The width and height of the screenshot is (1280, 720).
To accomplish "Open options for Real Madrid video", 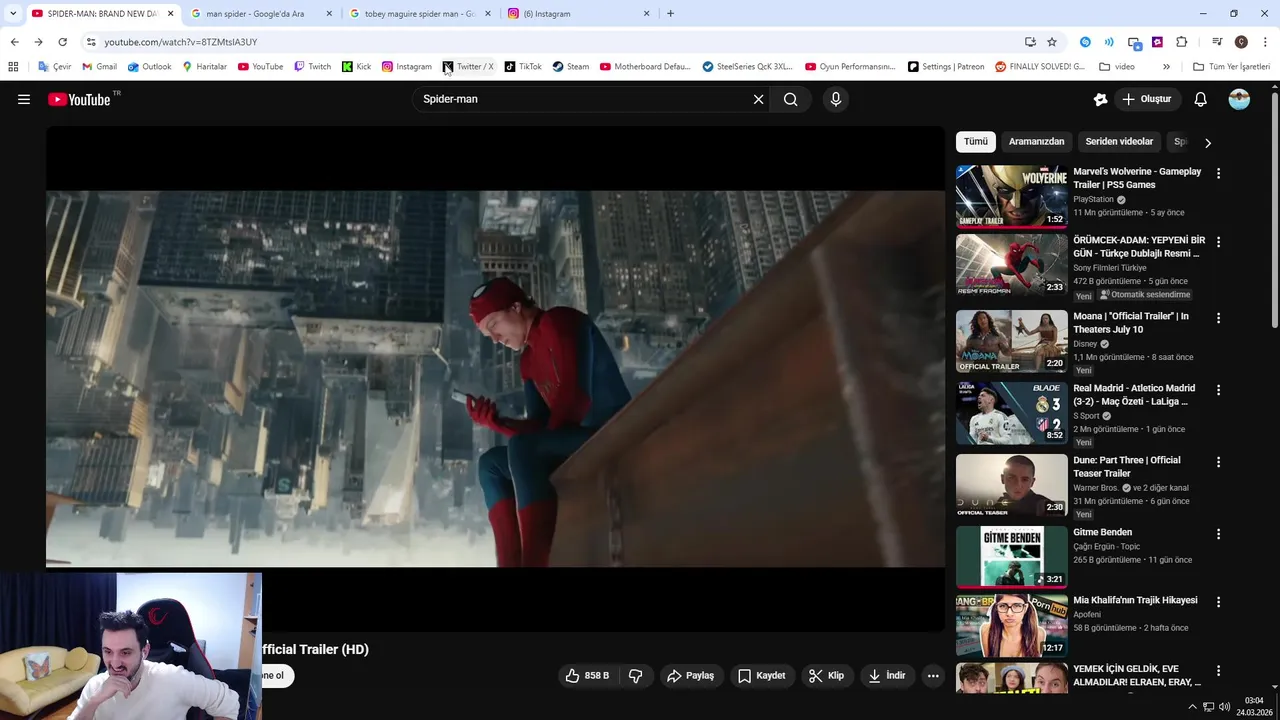I will tap(1218, 390).
